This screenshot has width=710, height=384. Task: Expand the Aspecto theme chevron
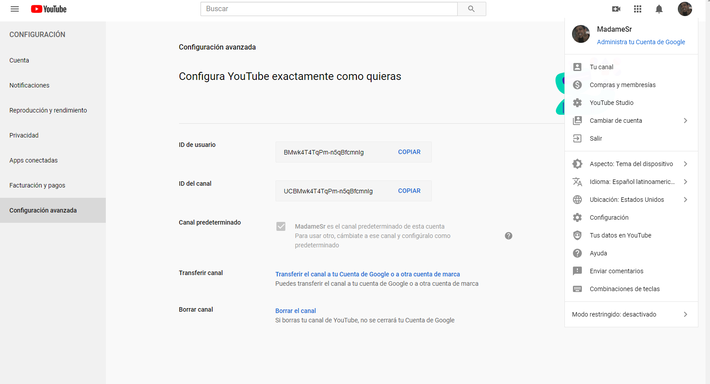point(686,164)
